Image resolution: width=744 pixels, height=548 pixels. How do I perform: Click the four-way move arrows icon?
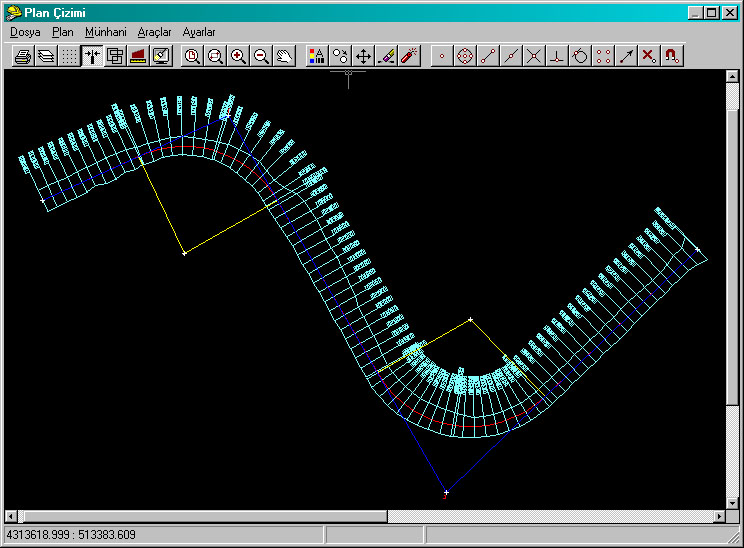(x=364, y=56)
